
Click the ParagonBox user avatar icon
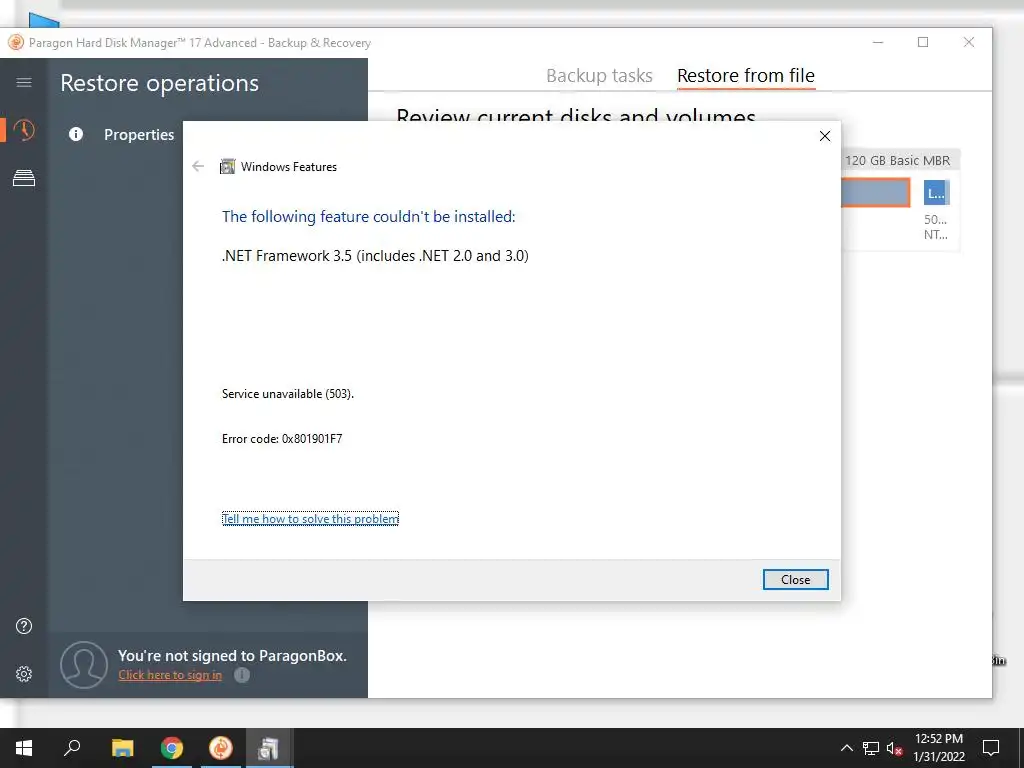click(84, 665)
